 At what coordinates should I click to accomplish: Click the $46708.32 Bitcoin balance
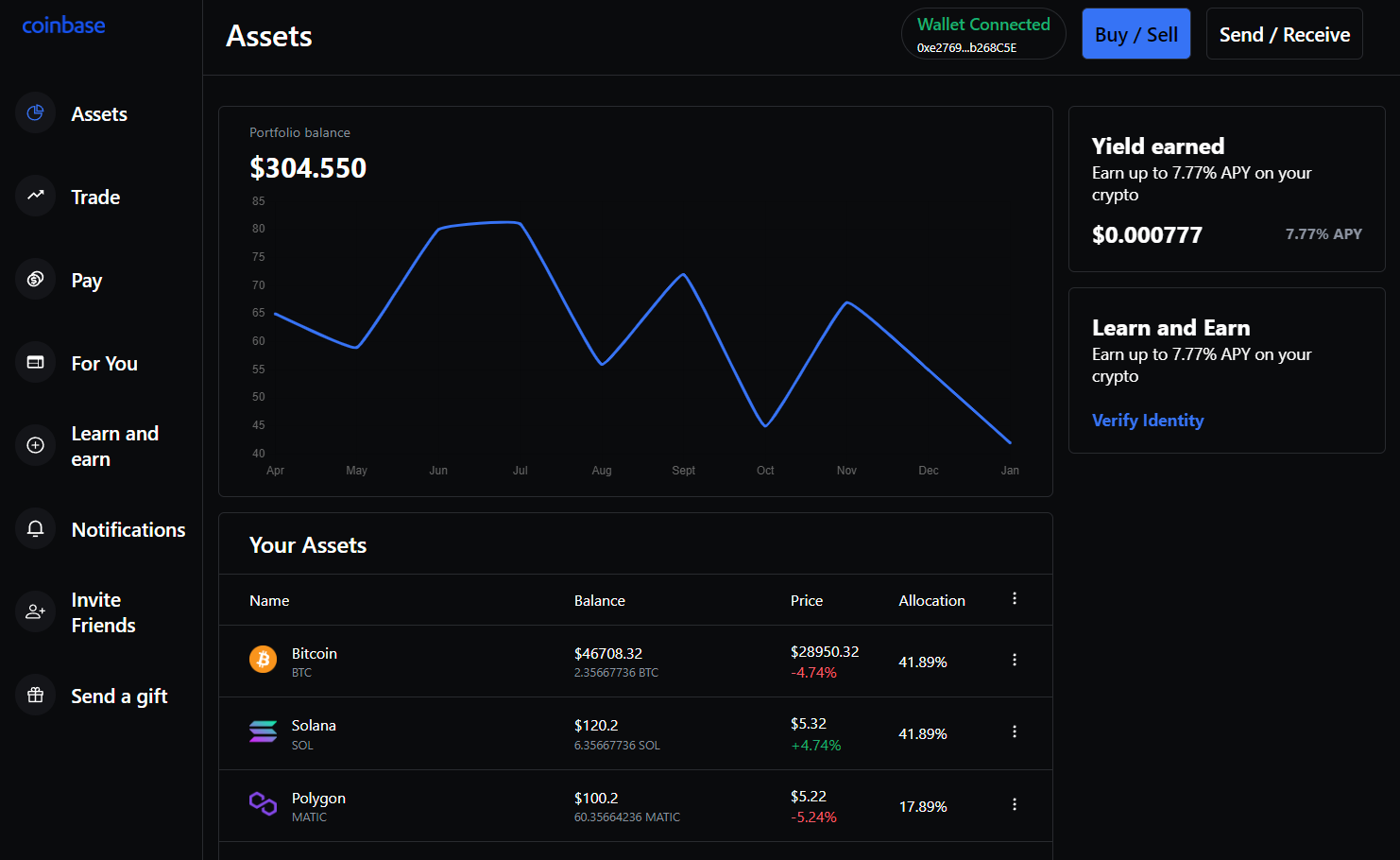(x=608, y=654)
